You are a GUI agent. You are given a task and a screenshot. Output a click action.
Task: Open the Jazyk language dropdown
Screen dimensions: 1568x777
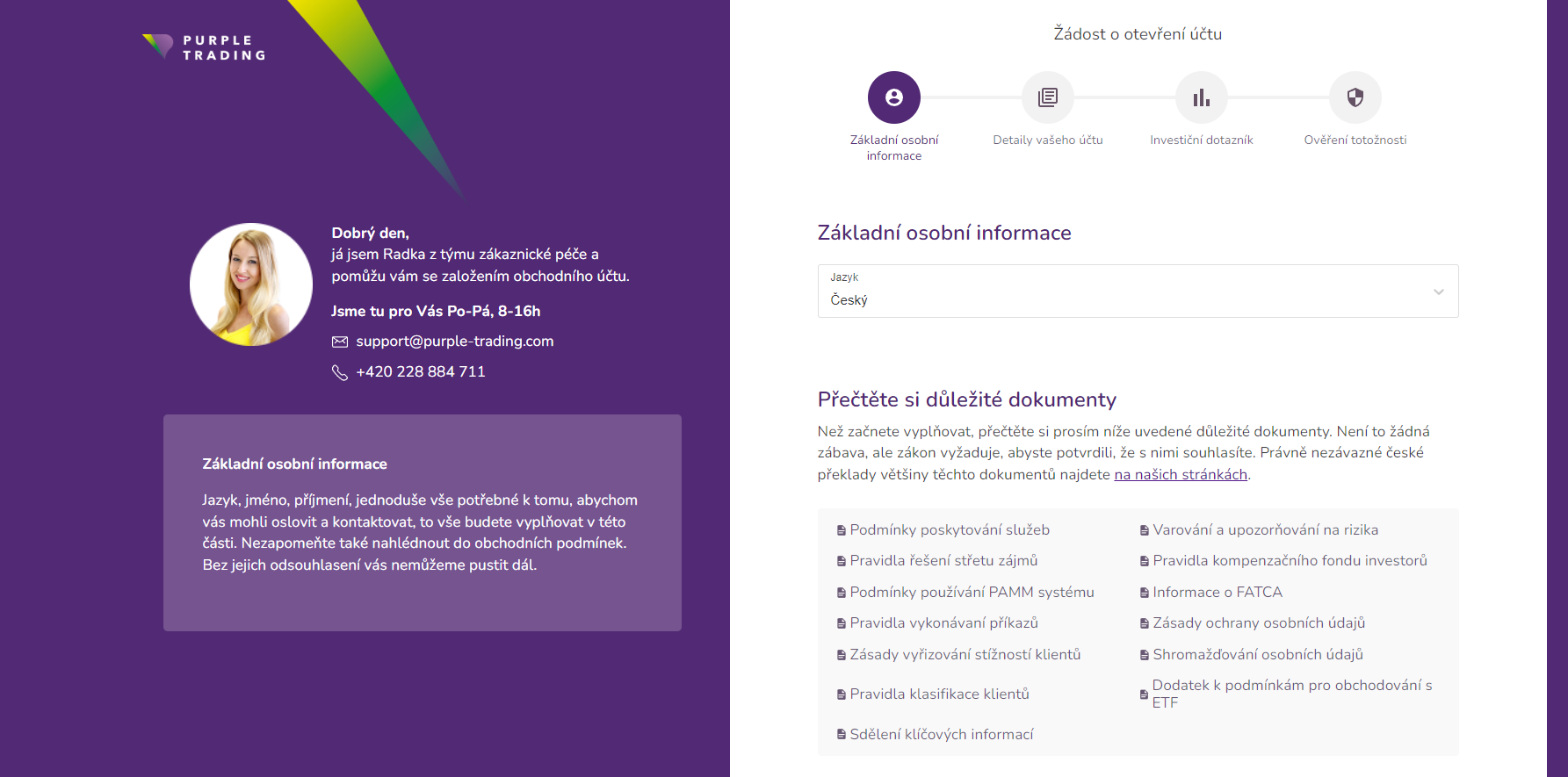(x=1137, y=291)
